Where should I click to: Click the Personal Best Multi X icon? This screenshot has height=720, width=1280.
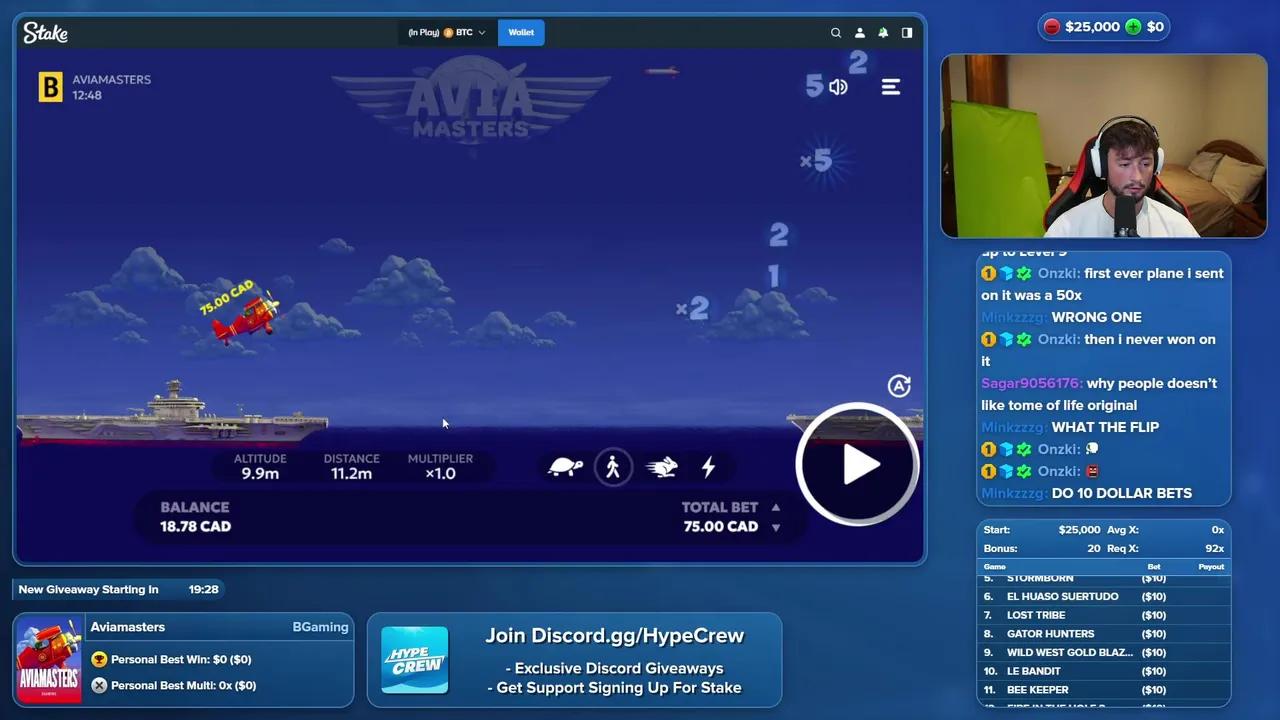pyautogui.click(x=99, y=686)
